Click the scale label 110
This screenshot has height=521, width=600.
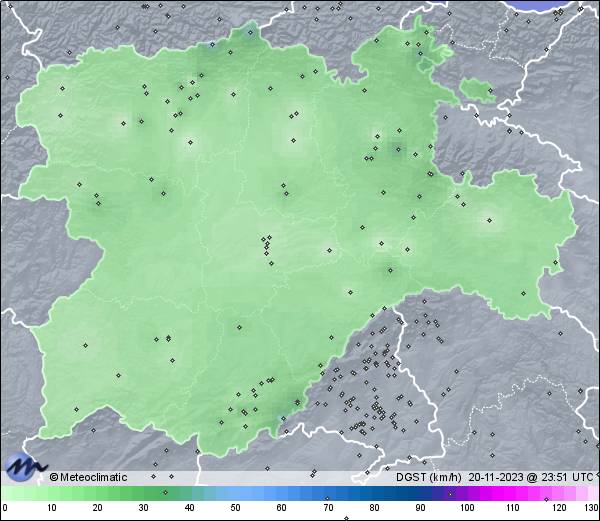(513, 508)
